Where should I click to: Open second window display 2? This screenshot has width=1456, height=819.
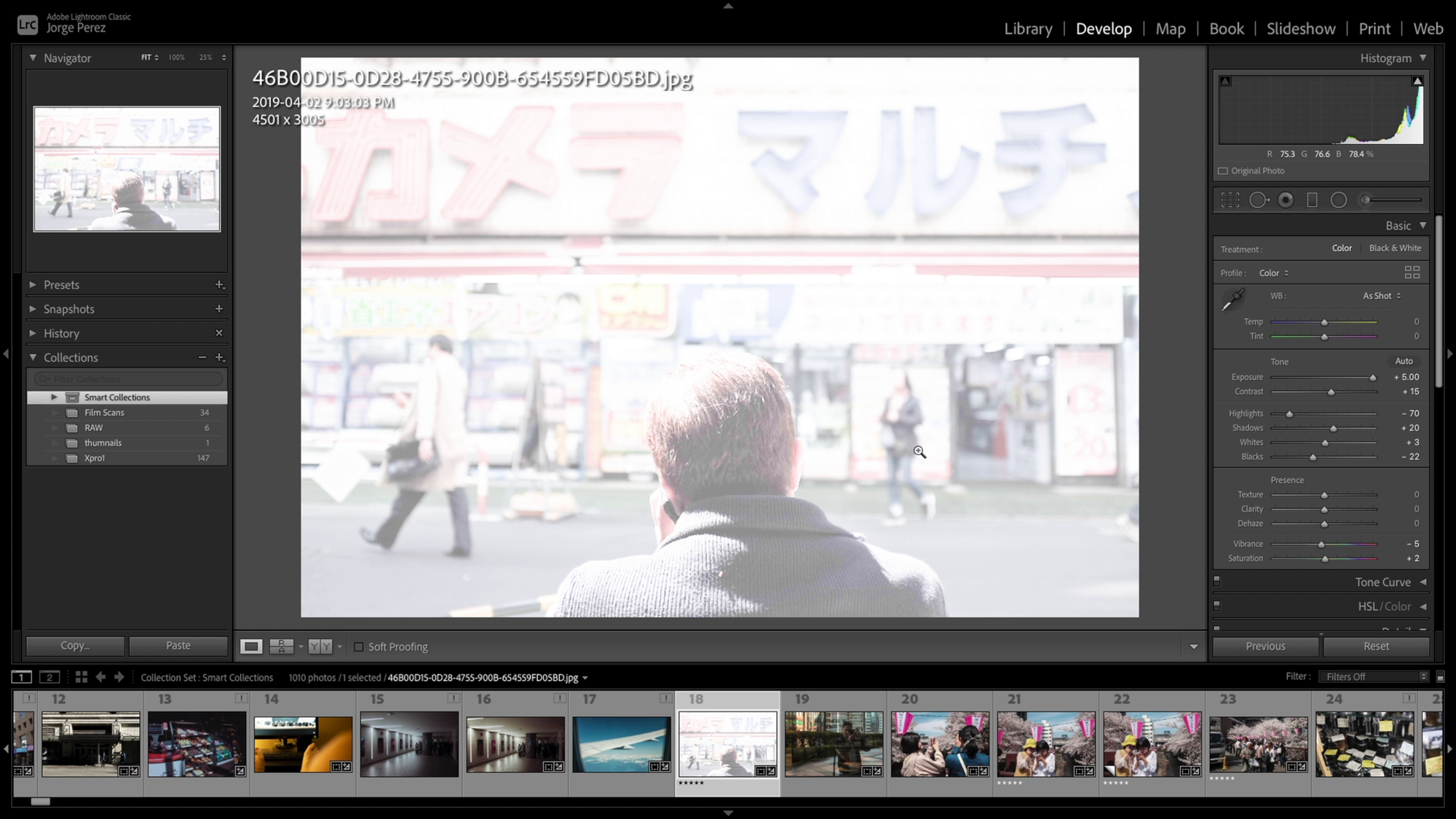click(x=50, y=677)
